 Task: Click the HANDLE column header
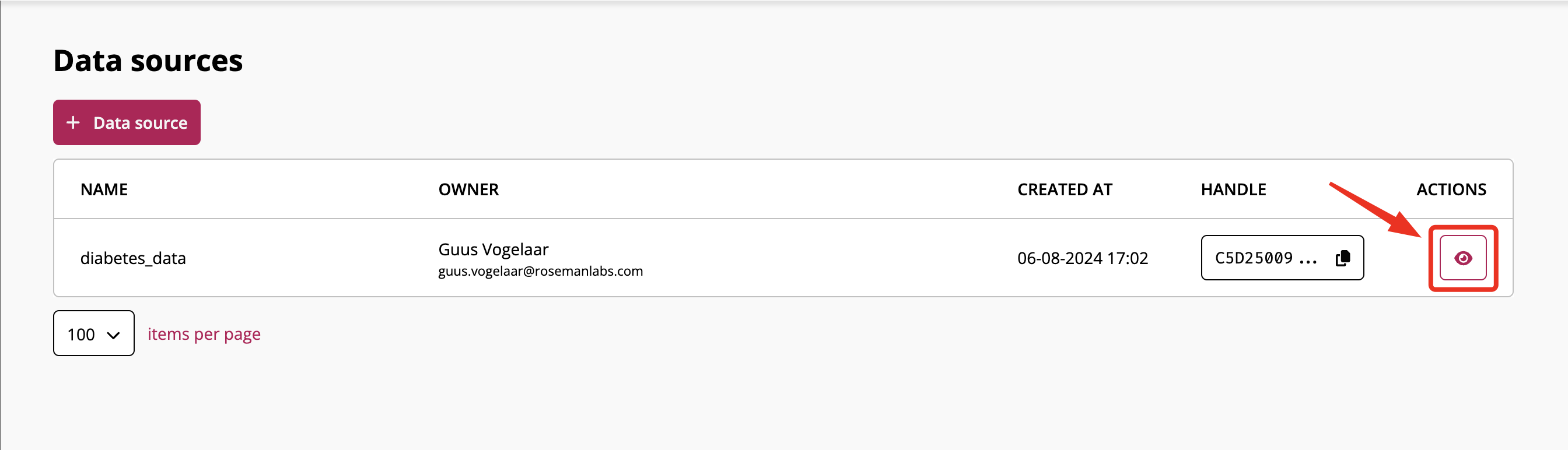[x=1233, y=189]
